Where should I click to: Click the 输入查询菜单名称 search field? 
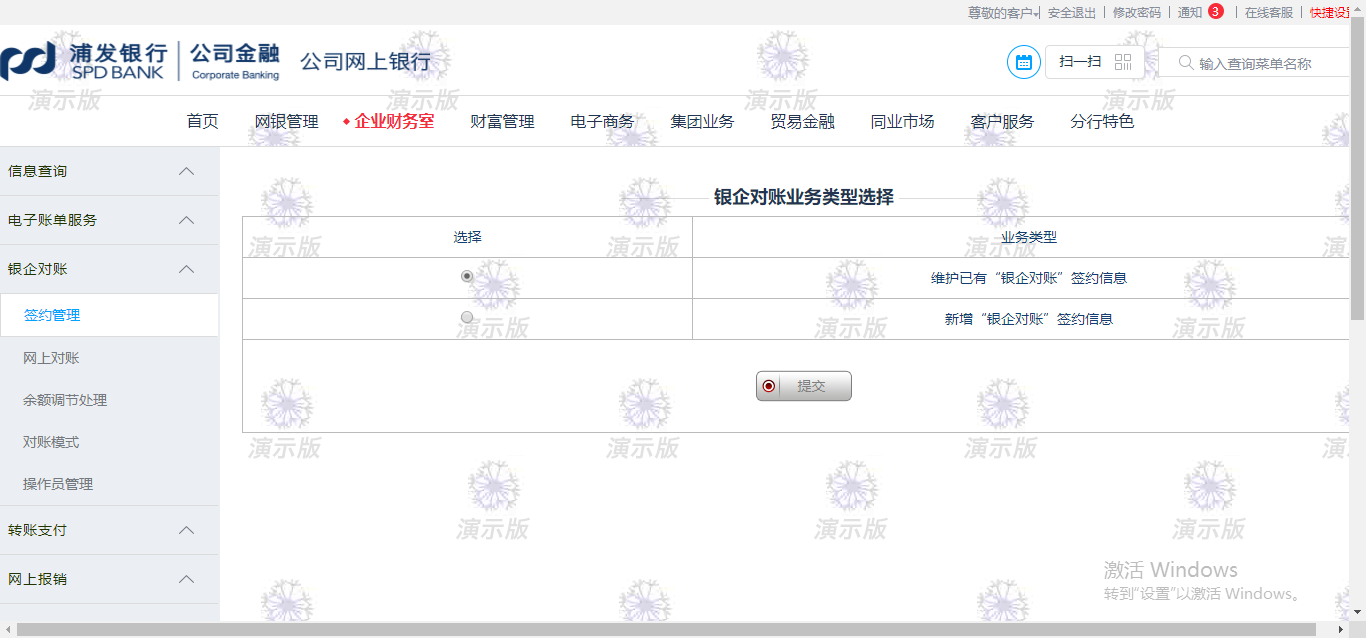point(1254,63)
